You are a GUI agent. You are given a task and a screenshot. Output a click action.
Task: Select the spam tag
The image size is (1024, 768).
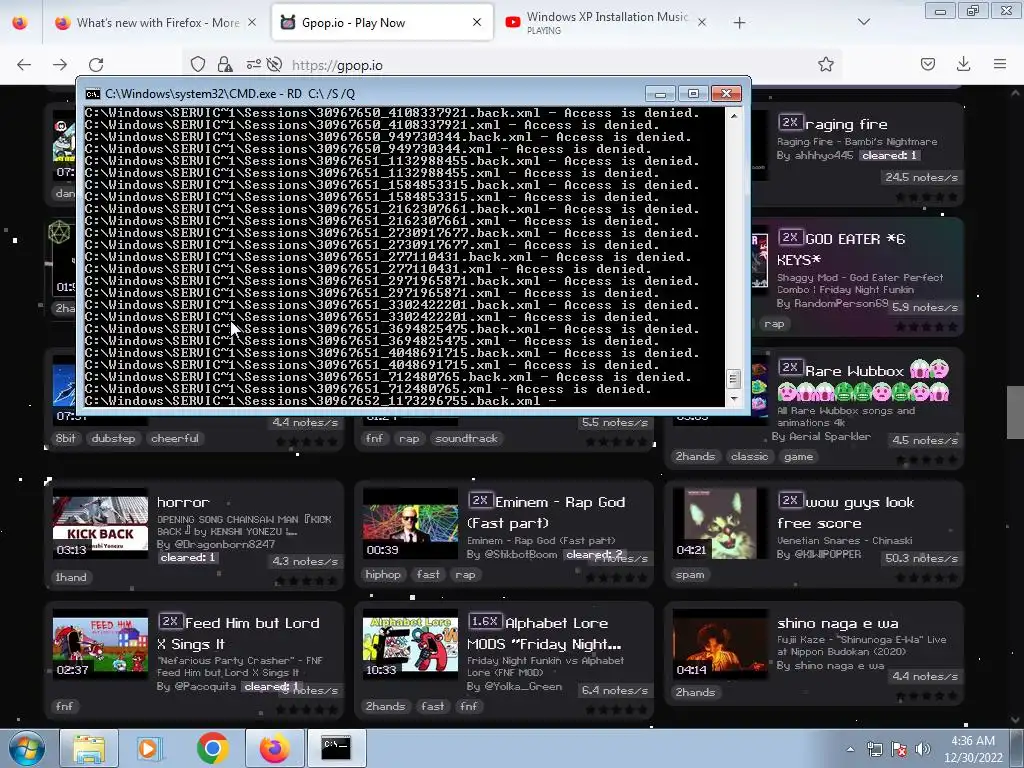(x=690, y=574)
